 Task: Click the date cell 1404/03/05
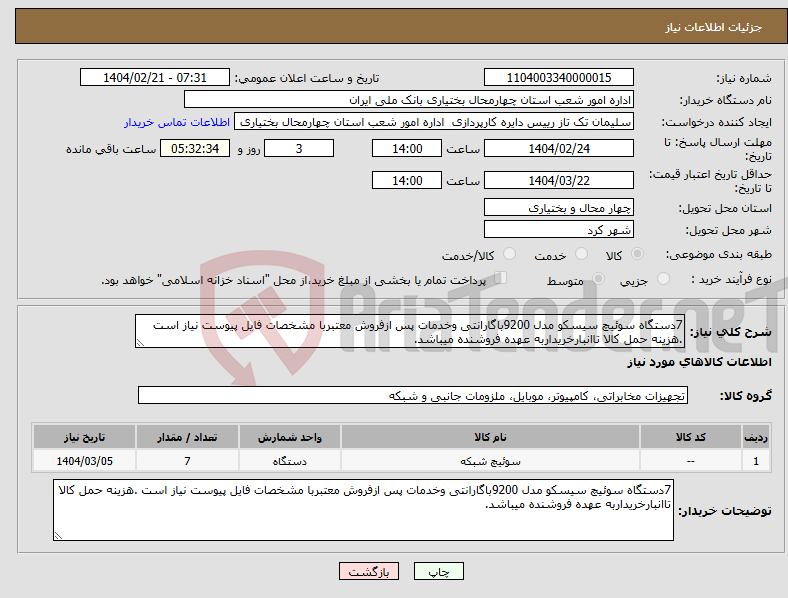click(84, 460)
